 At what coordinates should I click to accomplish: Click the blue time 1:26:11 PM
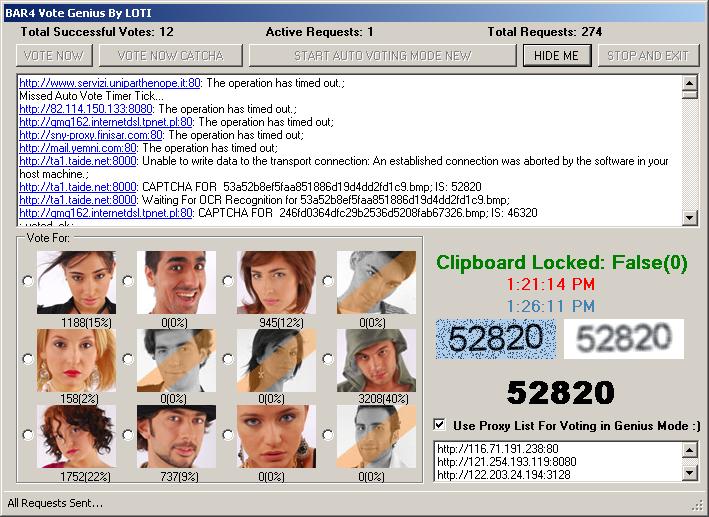[x=550, y=306]
